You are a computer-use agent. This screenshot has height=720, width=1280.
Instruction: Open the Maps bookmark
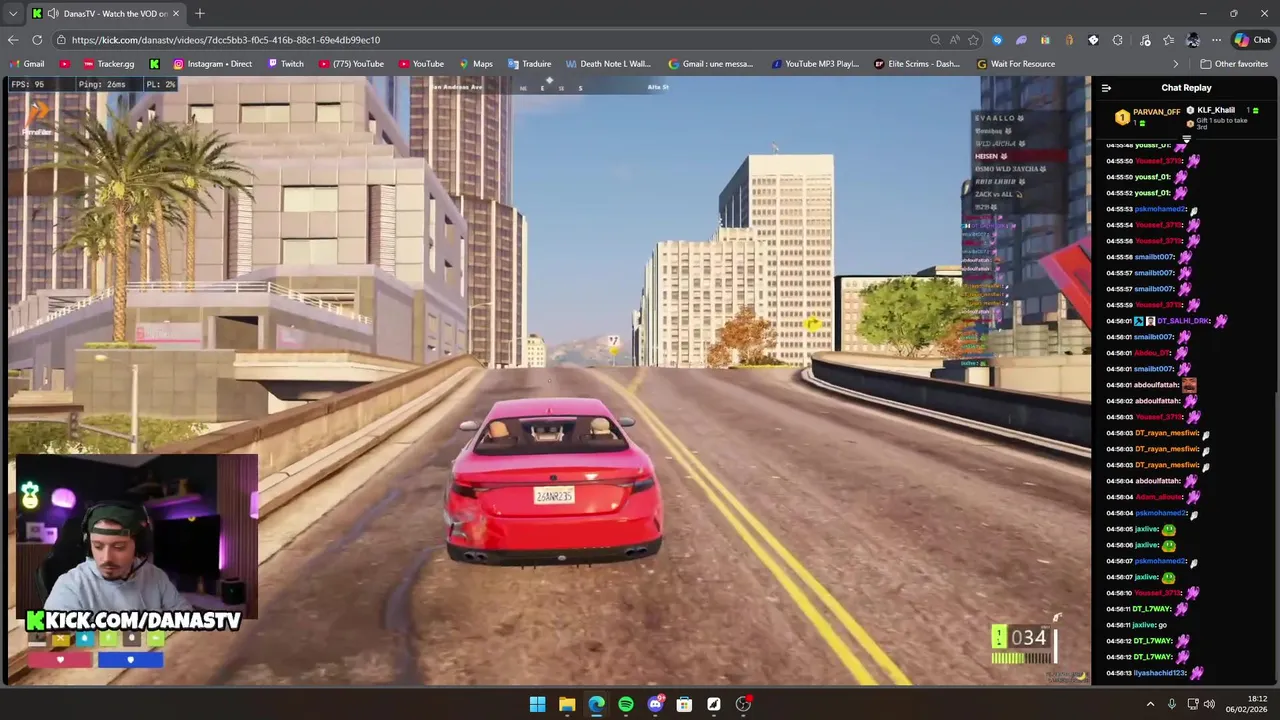coord(476,64)
